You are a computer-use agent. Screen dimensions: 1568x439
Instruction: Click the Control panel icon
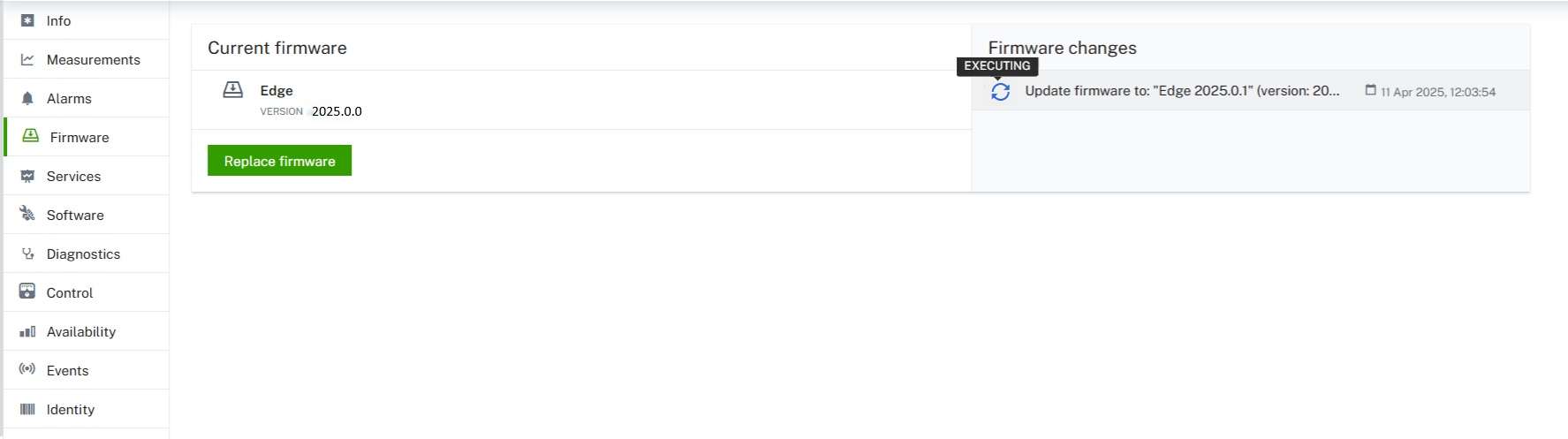(27, 291)
